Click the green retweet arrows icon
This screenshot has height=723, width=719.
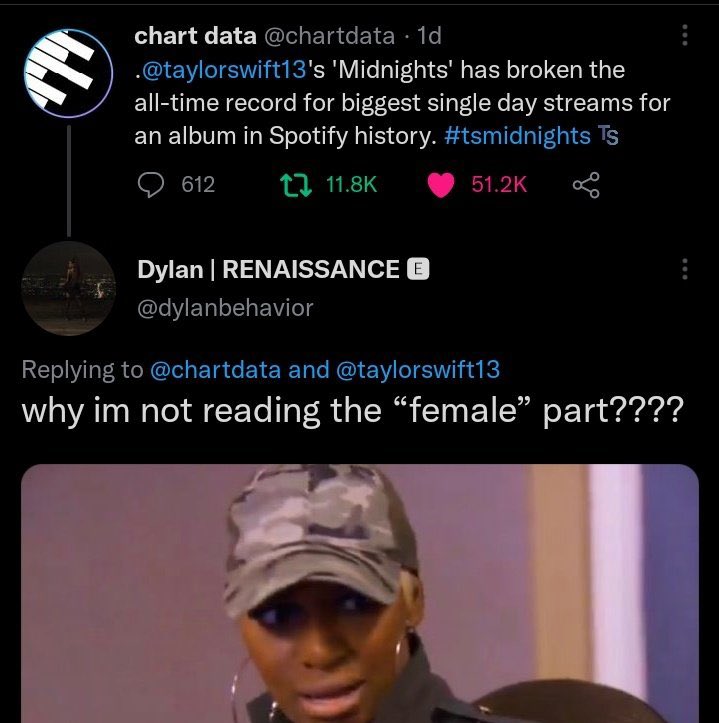click(x=297, y=184)
